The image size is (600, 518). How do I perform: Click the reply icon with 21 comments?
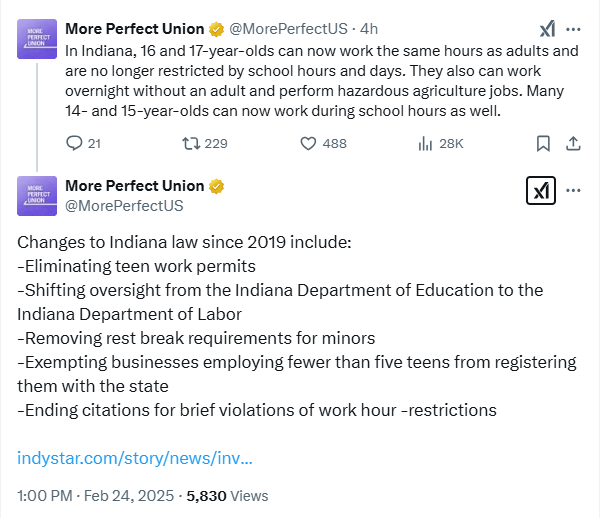tap(74, 143)
